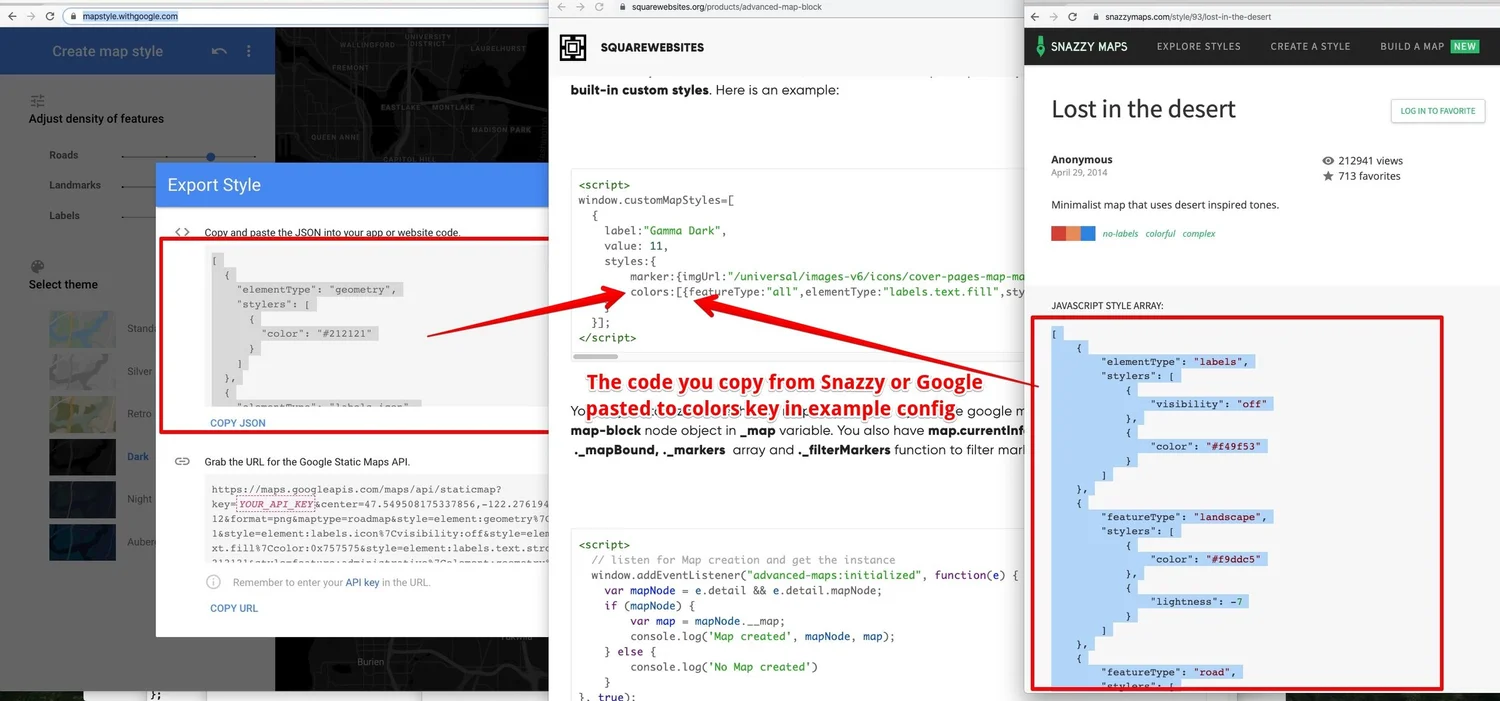The height and width of the screenshot is (701, 1500).
Task: Click the angle-brackets code icon in Export Style dialog
Action: [184, 231]
